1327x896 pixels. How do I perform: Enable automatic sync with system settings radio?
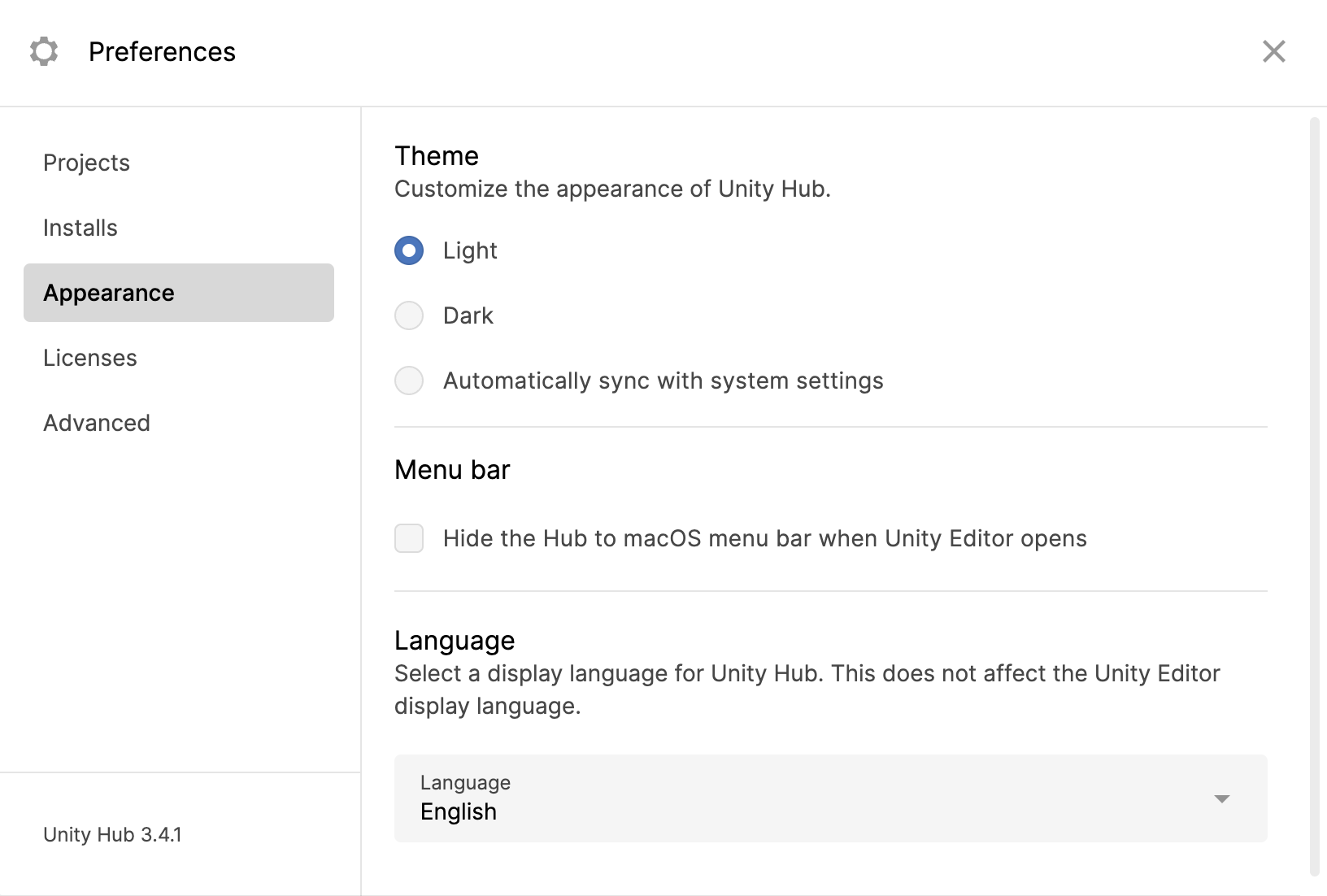(x=409, y=381)
